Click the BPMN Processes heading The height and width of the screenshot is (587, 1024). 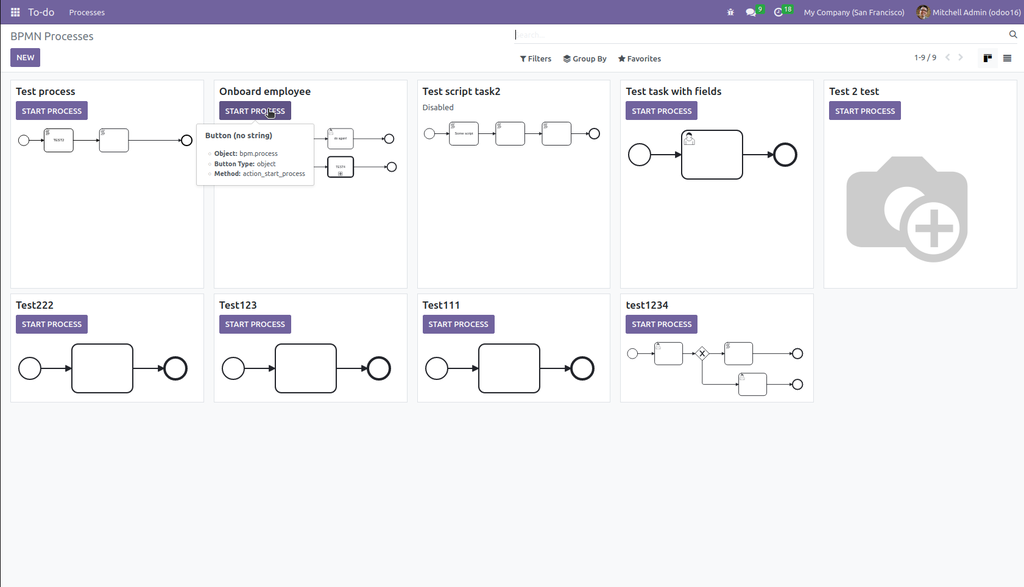pyautogui.click(x=52, y=37)
